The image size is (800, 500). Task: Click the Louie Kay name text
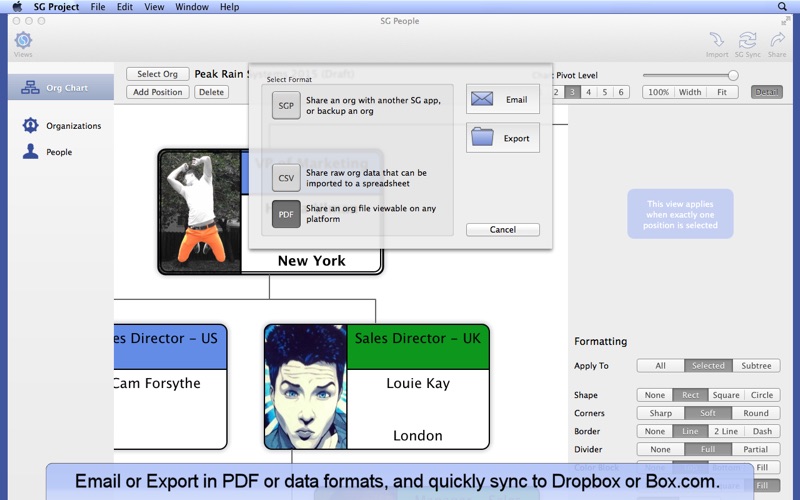418,383
